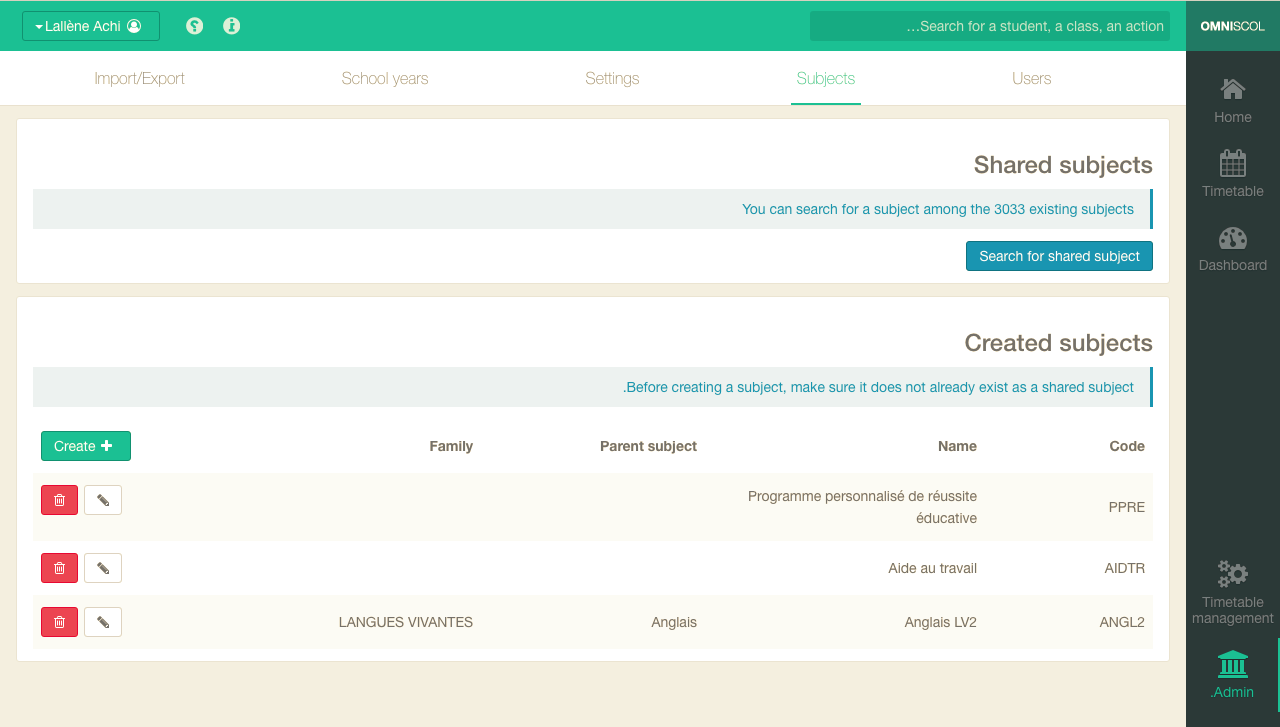Click the globe language icon
Image resolution: width=1280 pixels, height=727 pixels.
pos(195,26)
